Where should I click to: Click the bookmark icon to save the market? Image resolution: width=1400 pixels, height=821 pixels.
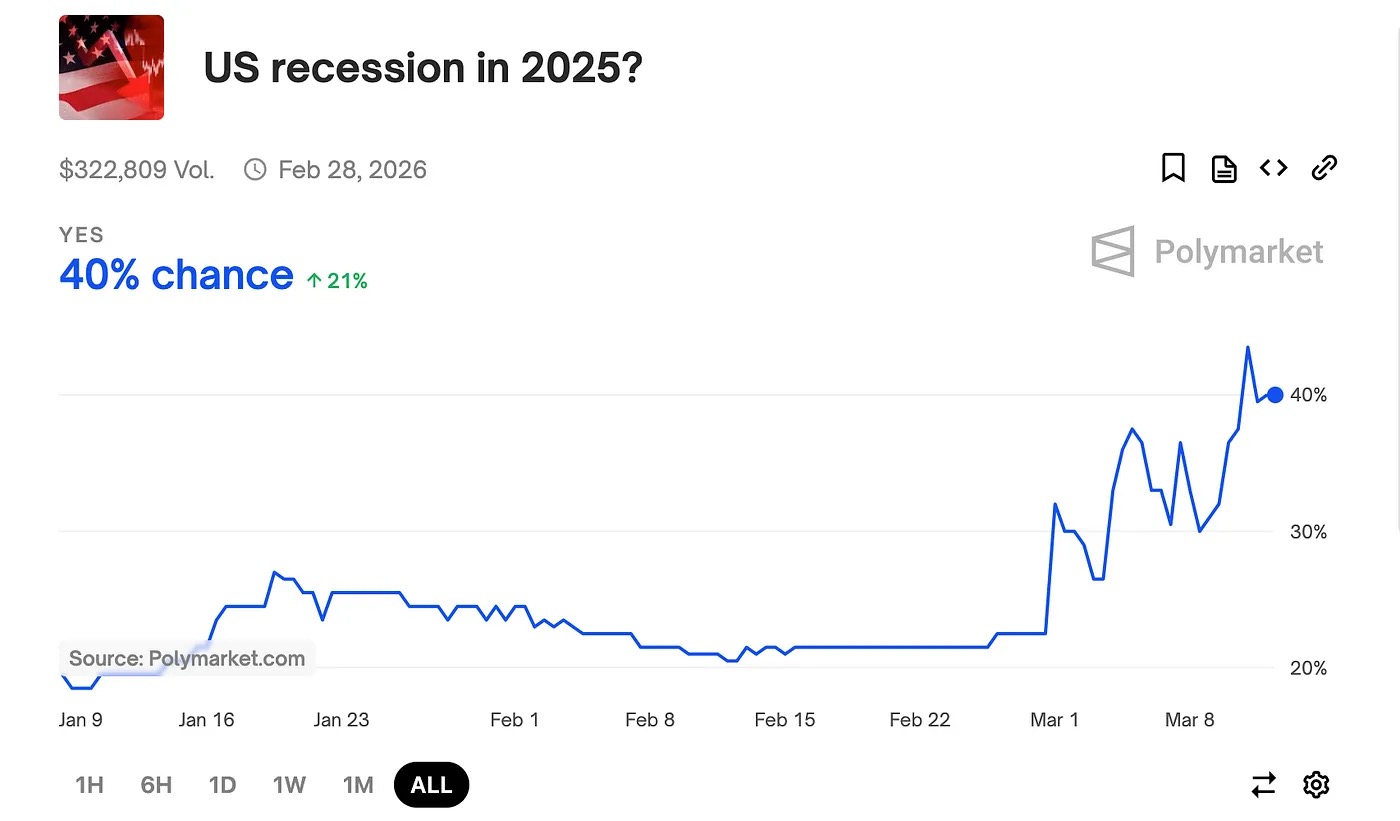tap(1173, 168)
